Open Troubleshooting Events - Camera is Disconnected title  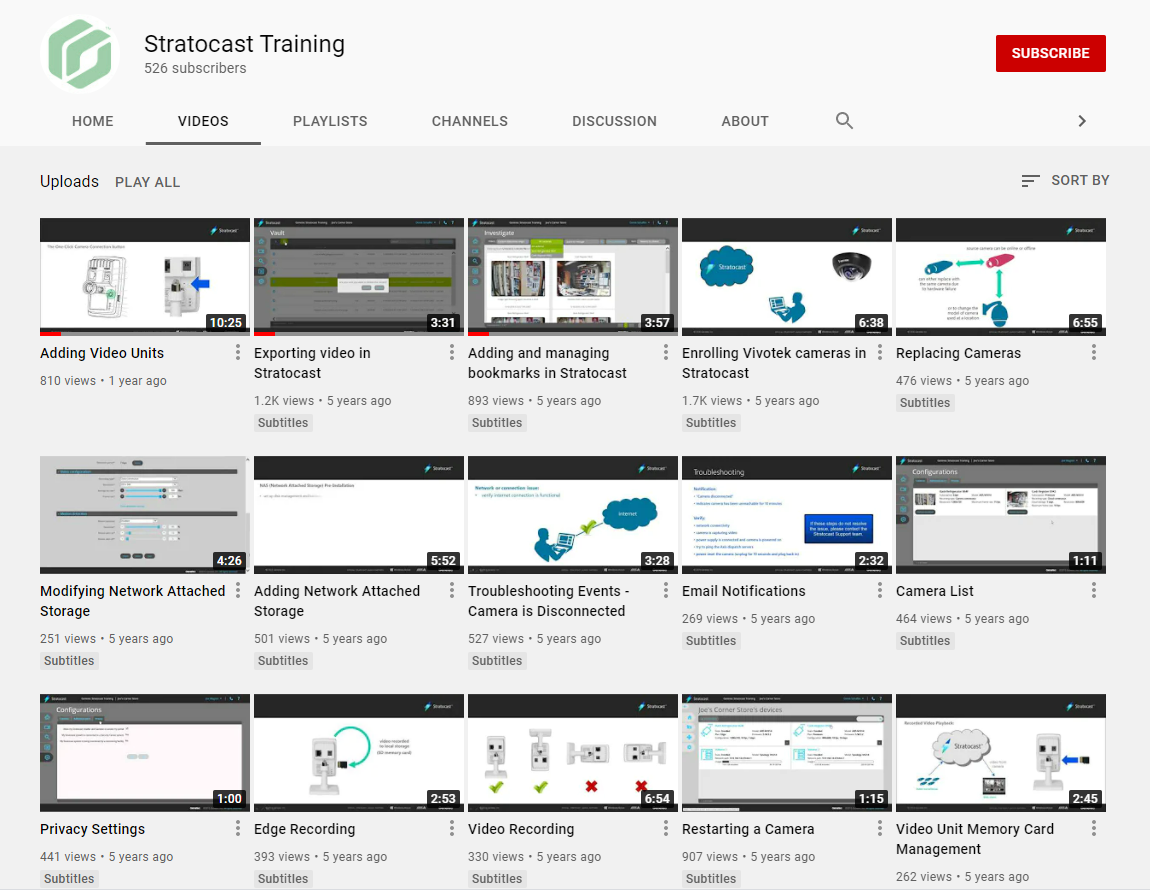pyautogui.click(x=548, y=601)
